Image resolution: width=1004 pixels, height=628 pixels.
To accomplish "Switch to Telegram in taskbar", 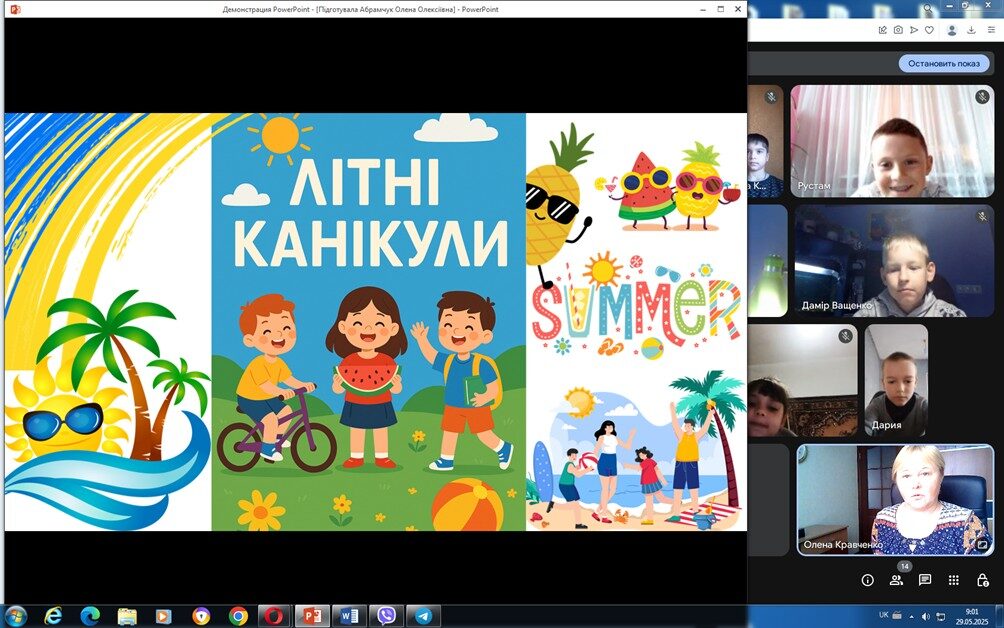I will 423,616.
